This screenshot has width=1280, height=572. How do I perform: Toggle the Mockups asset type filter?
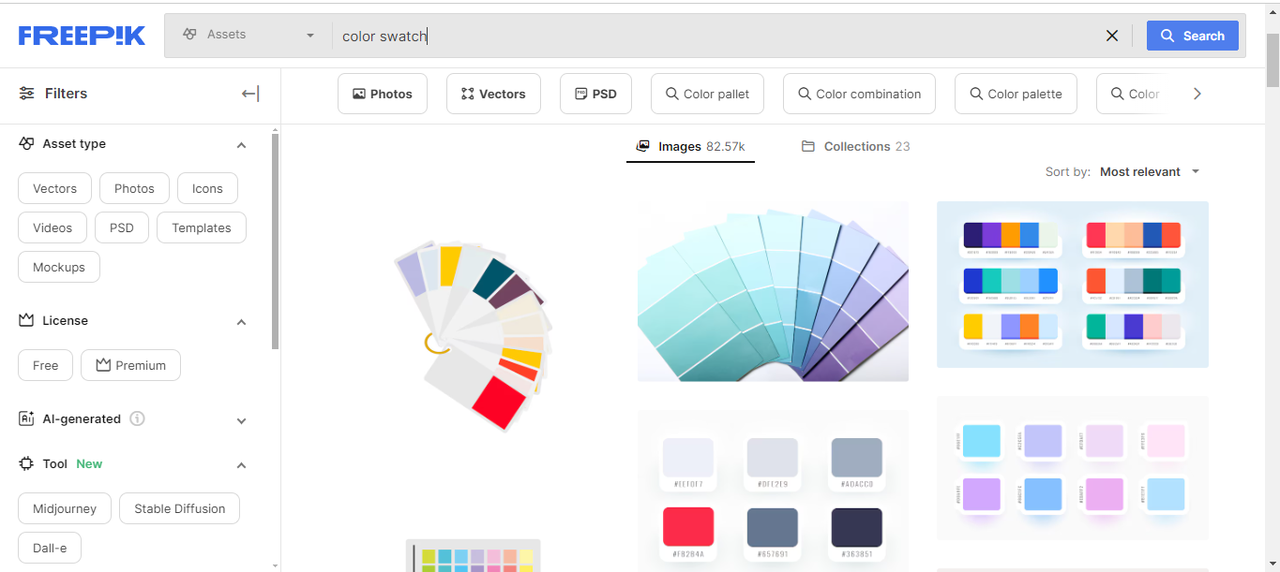(x=59, y=267)
